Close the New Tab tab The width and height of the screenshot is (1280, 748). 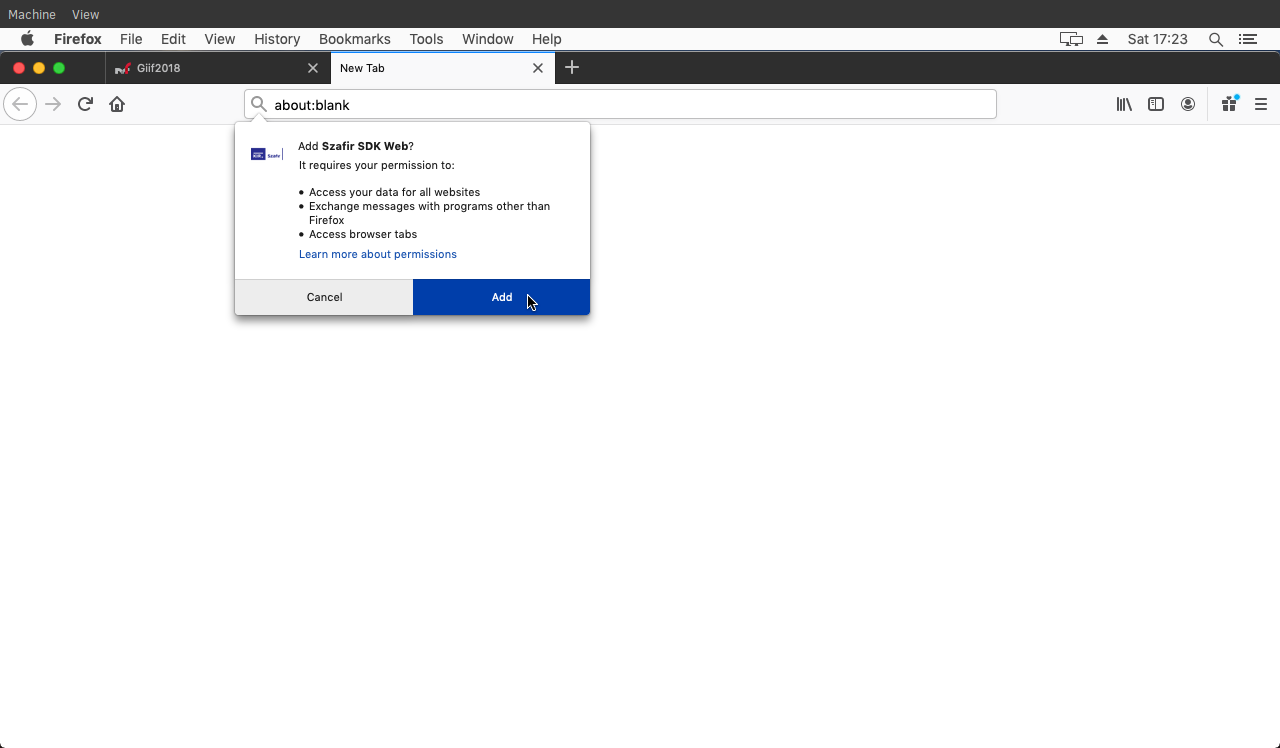pyautogui.click(x=538, y=68)
